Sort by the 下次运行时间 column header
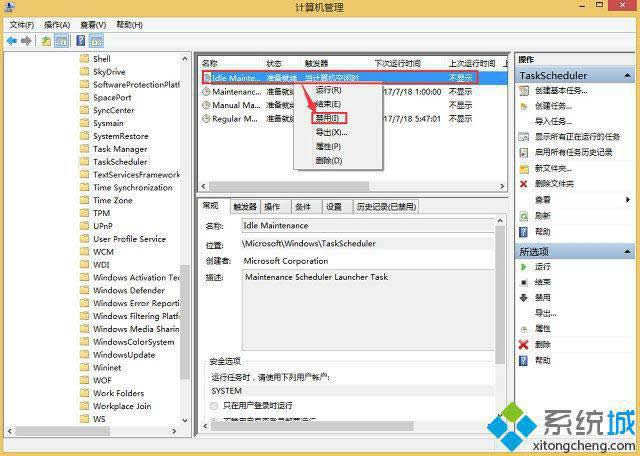This screenshot has height=456, width=640. tap(398, 63)
